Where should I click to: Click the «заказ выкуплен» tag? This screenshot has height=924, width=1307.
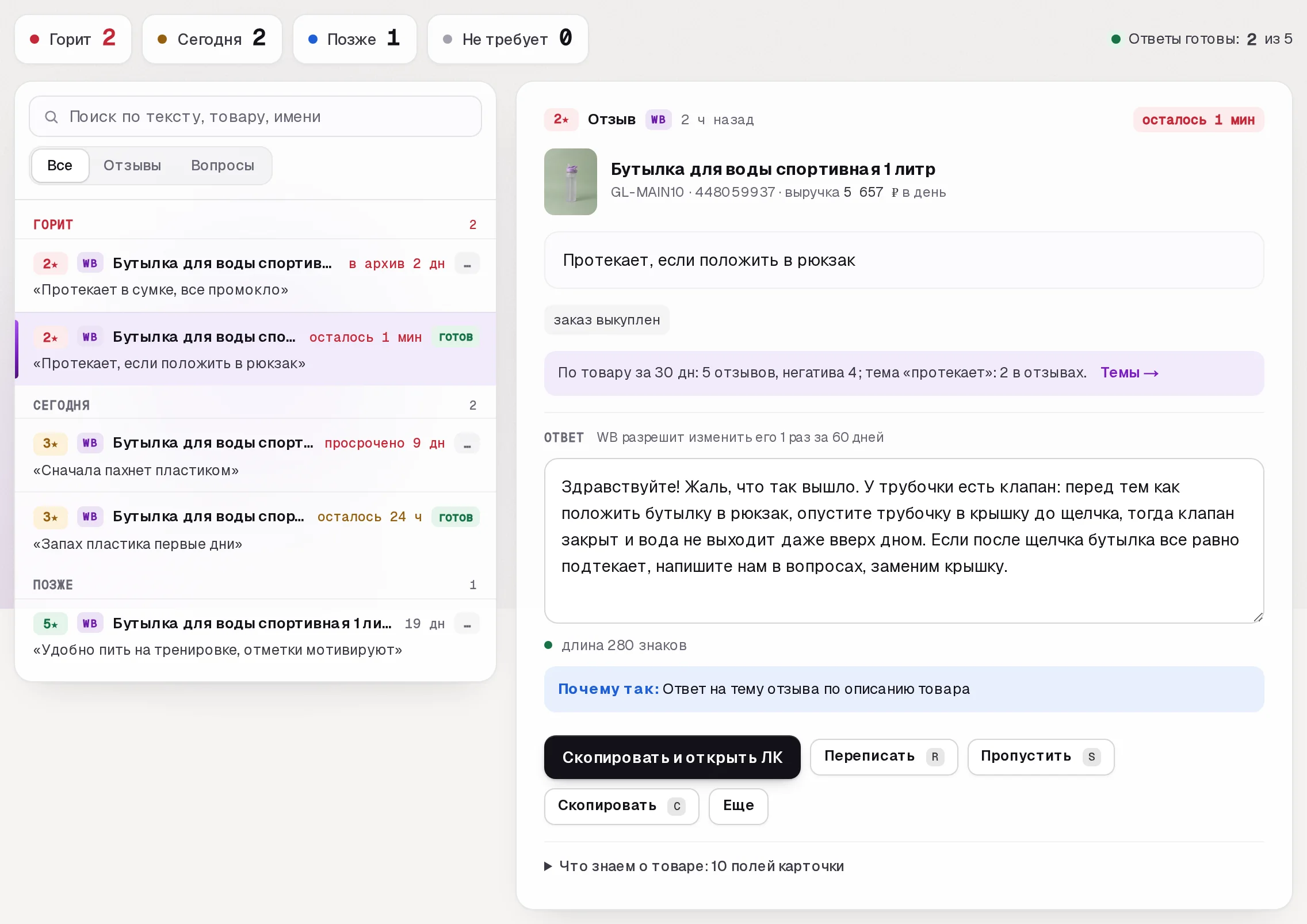607,320
